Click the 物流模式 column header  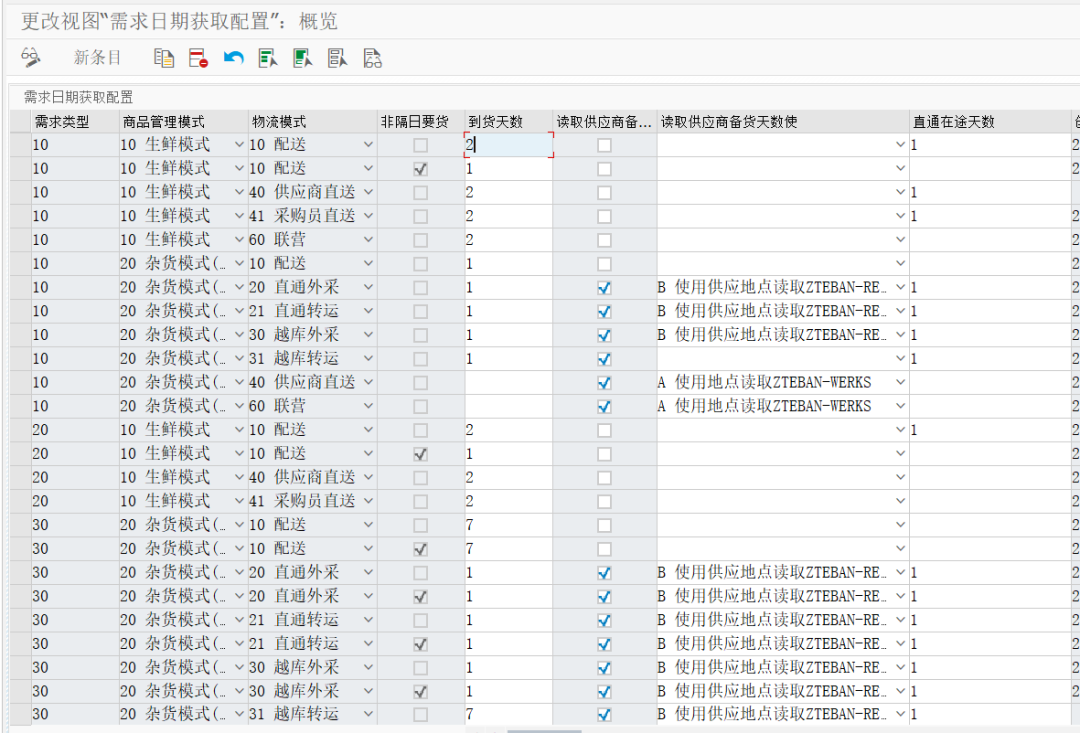pyautogui.click(x=312, y=122)
